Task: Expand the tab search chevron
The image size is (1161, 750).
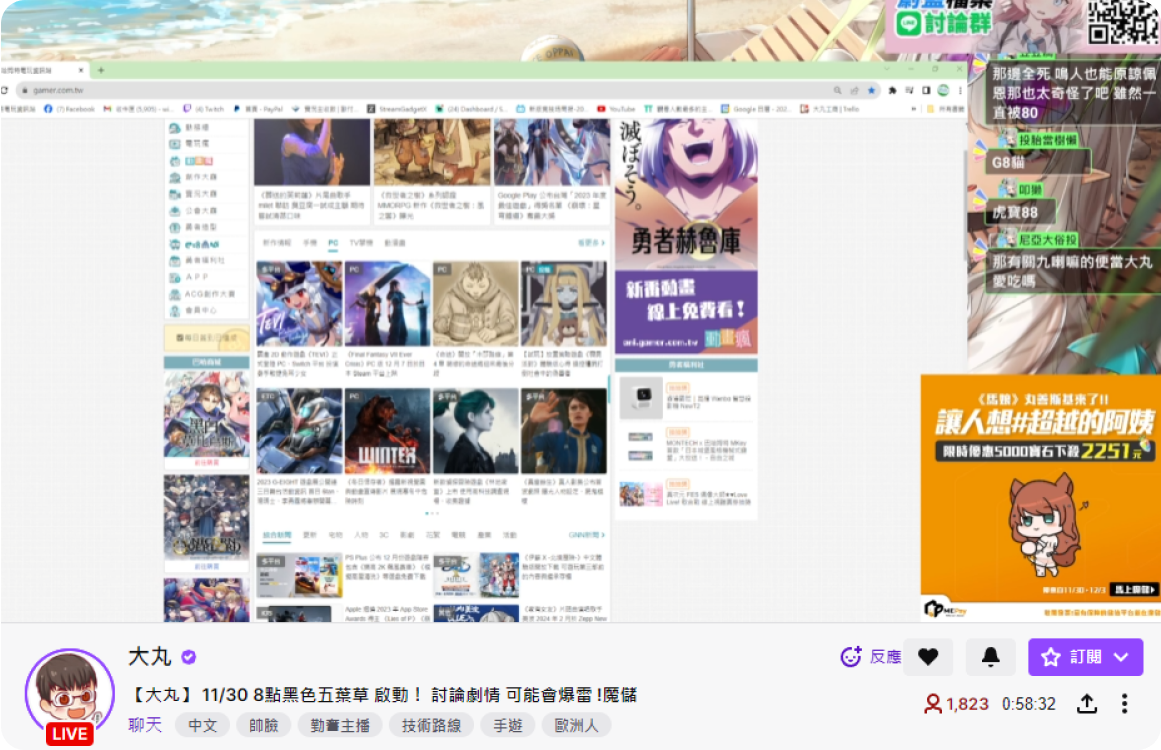Action: [x=887, y=69]
